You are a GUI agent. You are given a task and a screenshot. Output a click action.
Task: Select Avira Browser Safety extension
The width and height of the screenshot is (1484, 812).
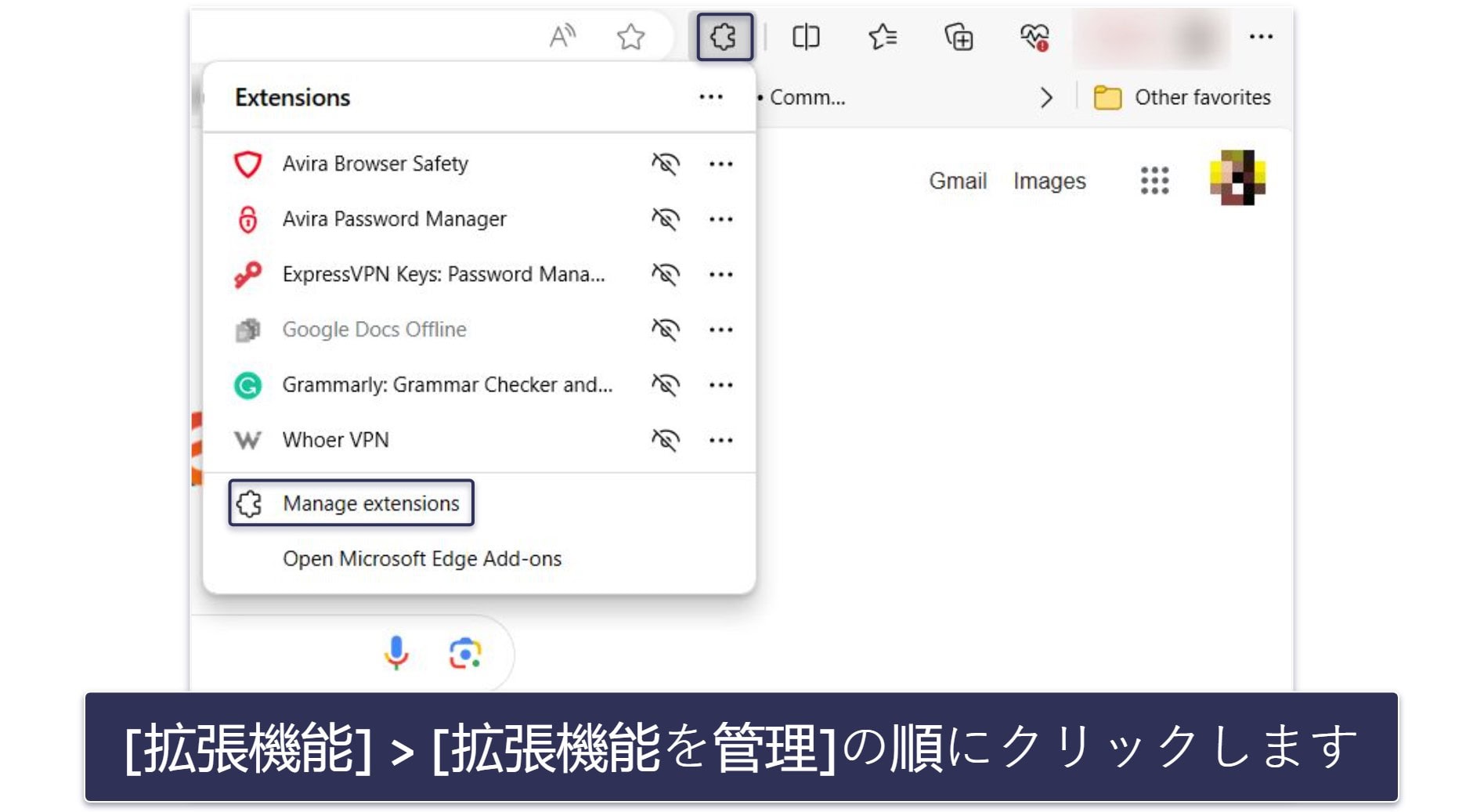point(375,164)
